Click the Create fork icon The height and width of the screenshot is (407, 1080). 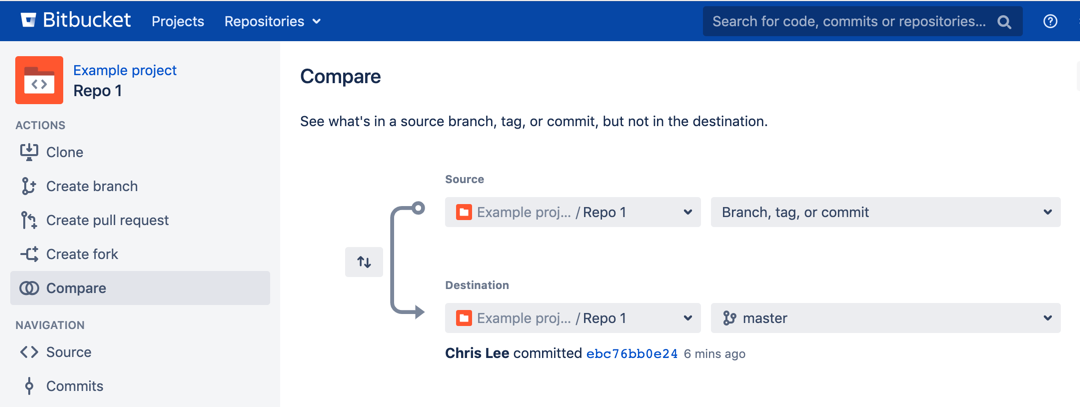click(x=29, y=254)
